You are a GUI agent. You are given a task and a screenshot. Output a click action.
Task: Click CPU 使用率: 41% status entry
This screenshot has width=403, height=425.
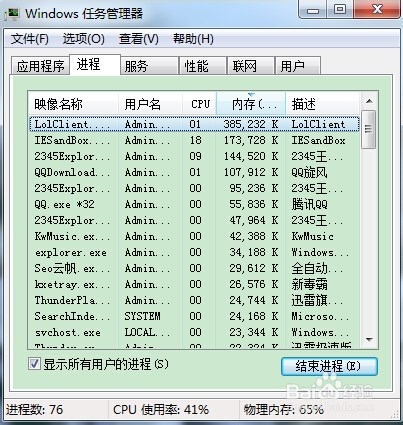tap(161, 410)
